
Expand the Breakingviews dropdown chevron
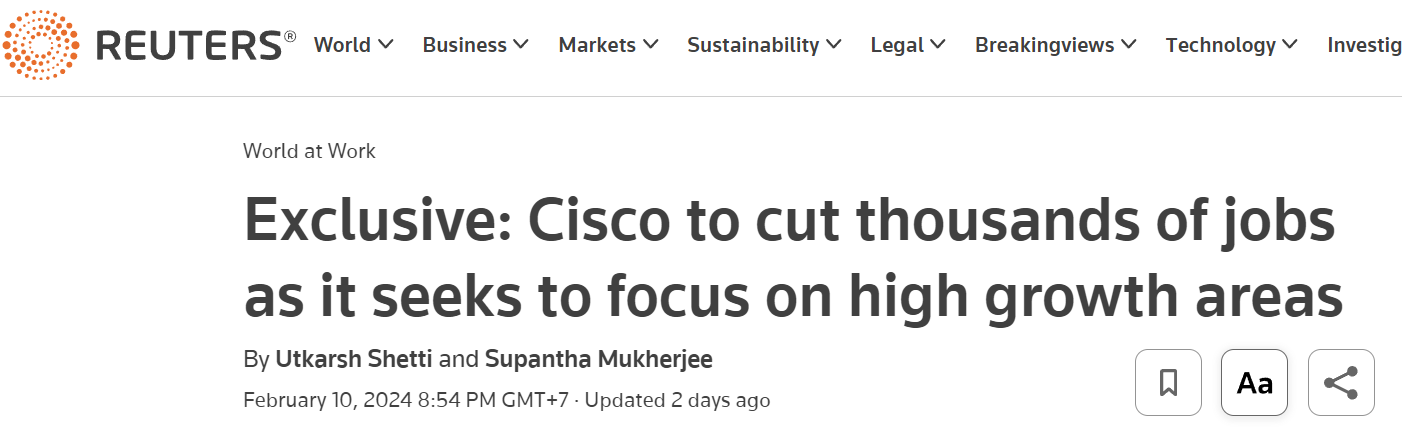[1129, 45]
